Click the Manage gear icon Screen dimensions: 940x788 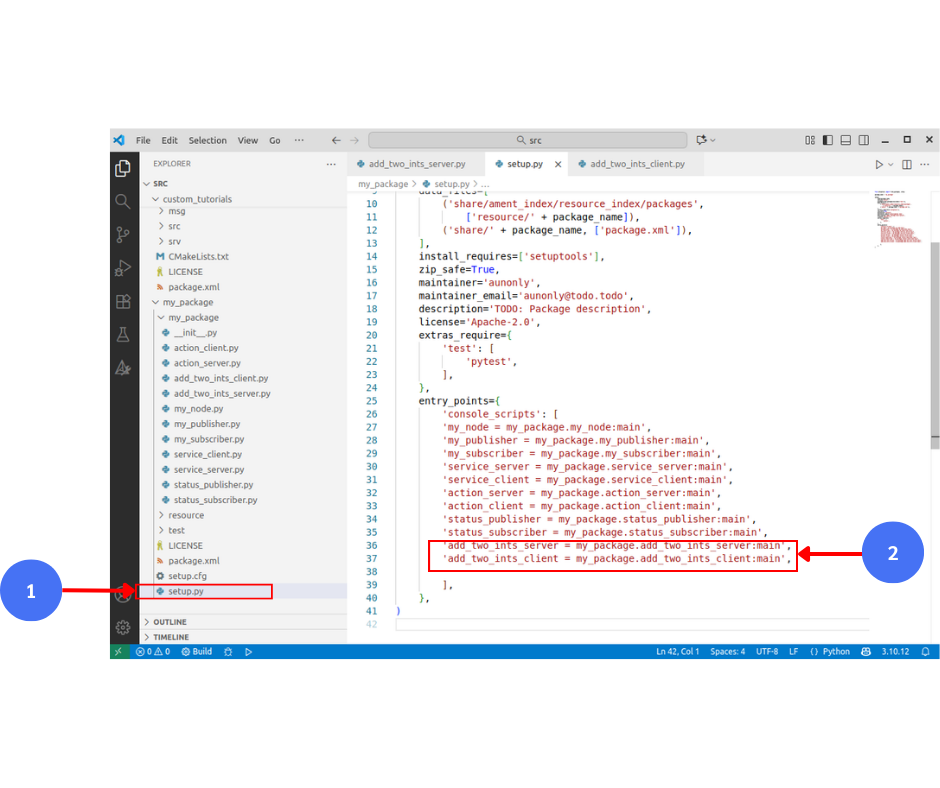(123, 627)
